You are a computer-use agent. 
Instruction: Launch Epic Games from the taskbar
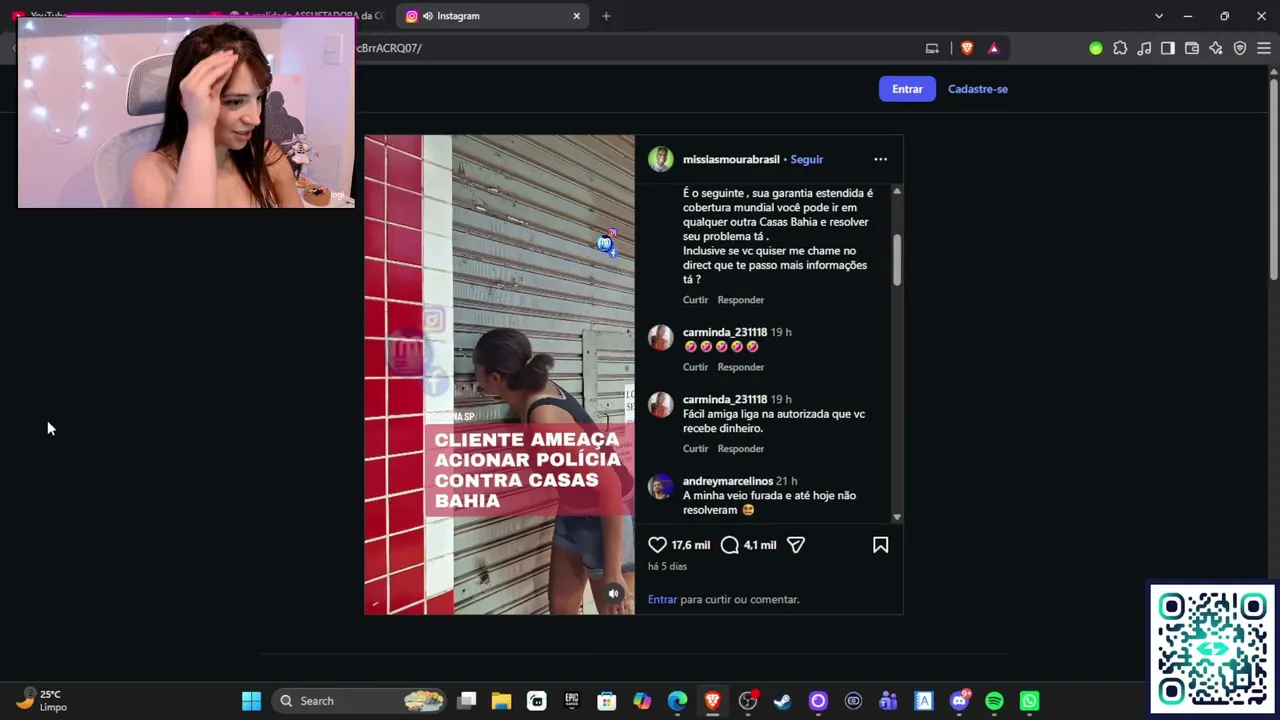click(x=572, y=701)
